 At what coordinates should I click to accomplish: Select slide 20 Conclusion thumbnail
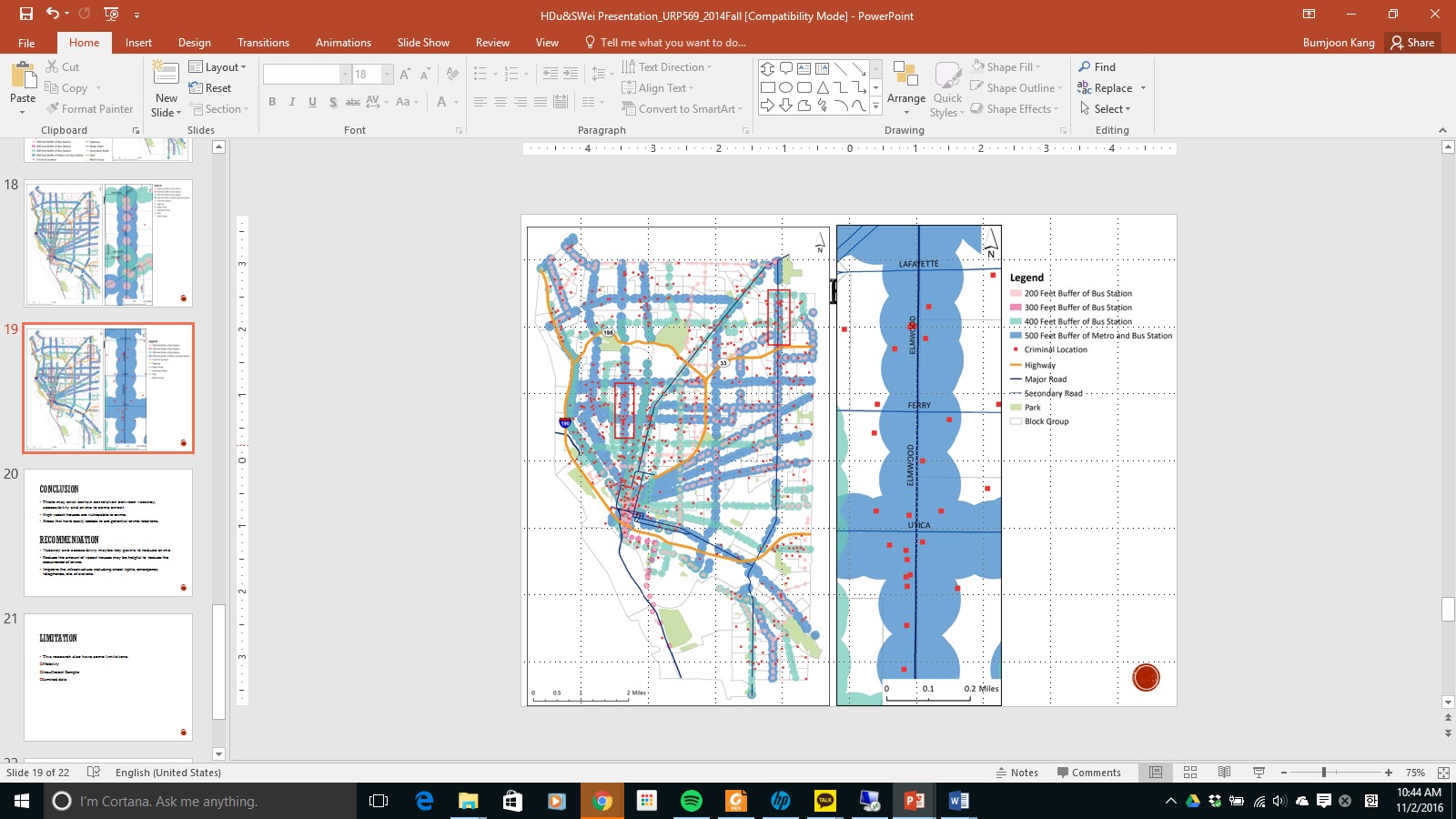[108, 532]
